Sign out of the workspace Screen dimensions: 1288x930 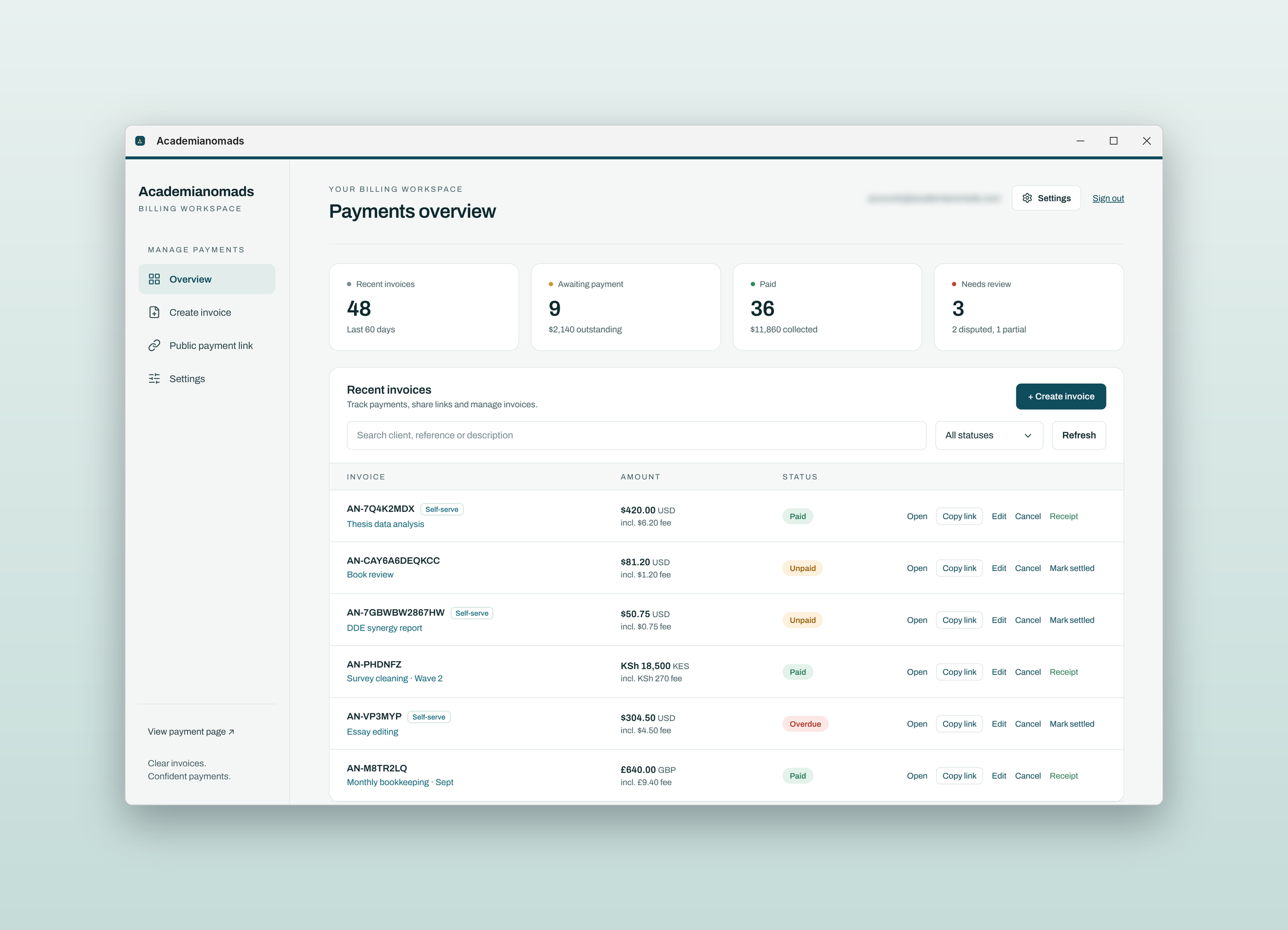pos(1108,198)
